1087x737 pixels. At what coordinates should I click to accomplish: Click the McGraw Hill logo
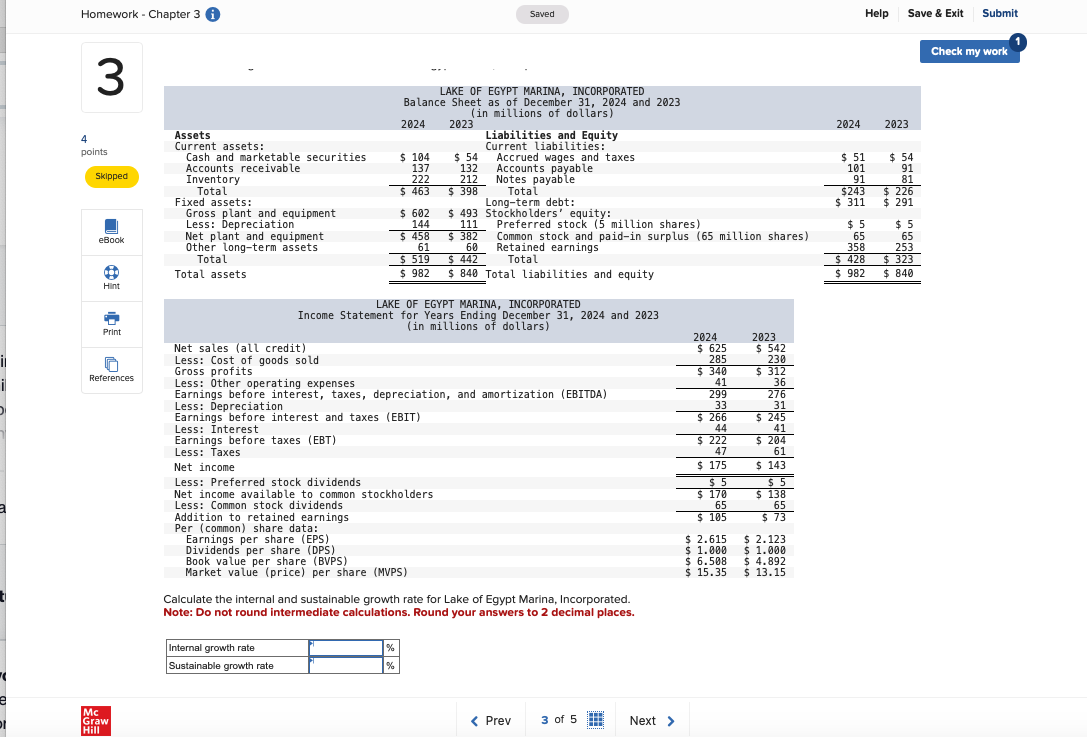pyautogui.click(x=95, y=720)
